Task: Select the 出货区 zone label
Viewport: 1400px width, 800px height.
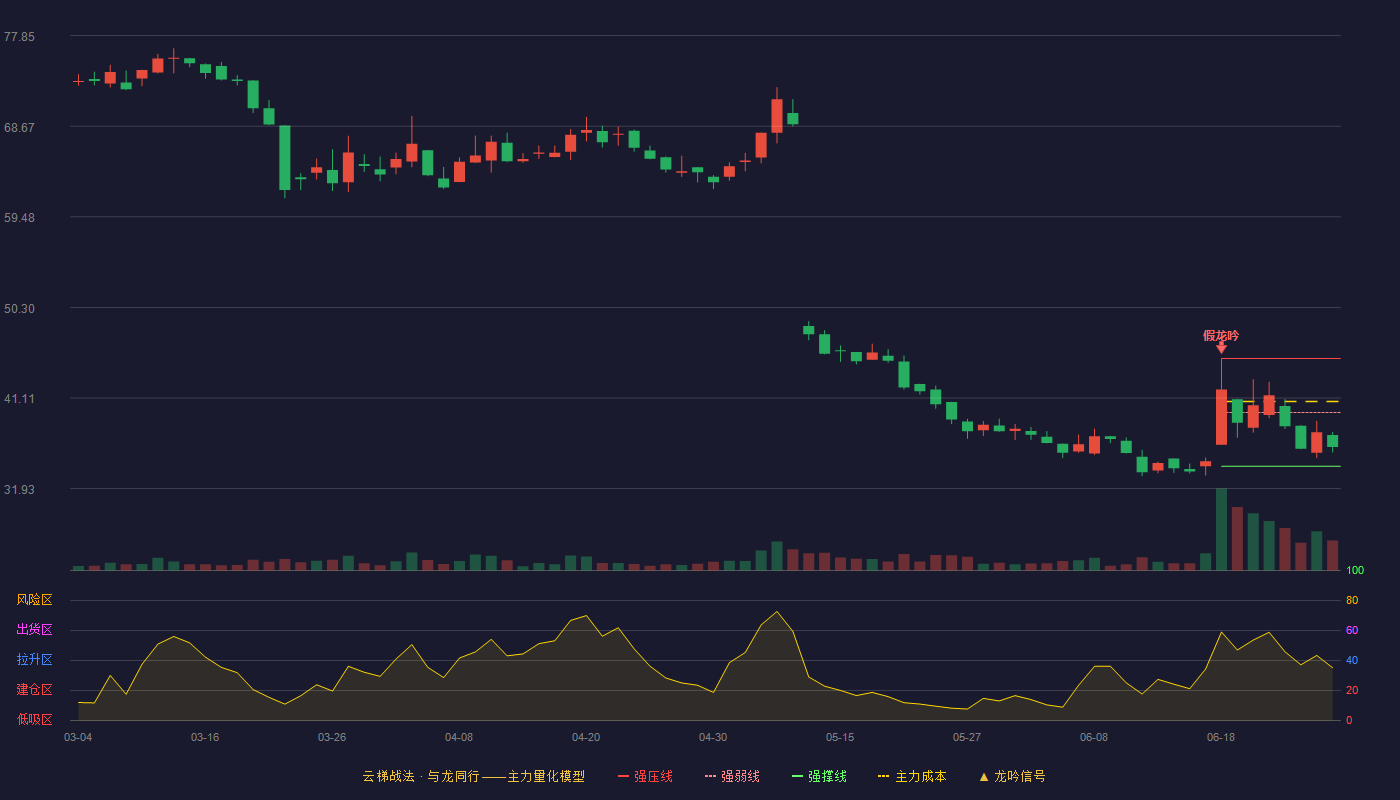Action: [x=34, y=630]
